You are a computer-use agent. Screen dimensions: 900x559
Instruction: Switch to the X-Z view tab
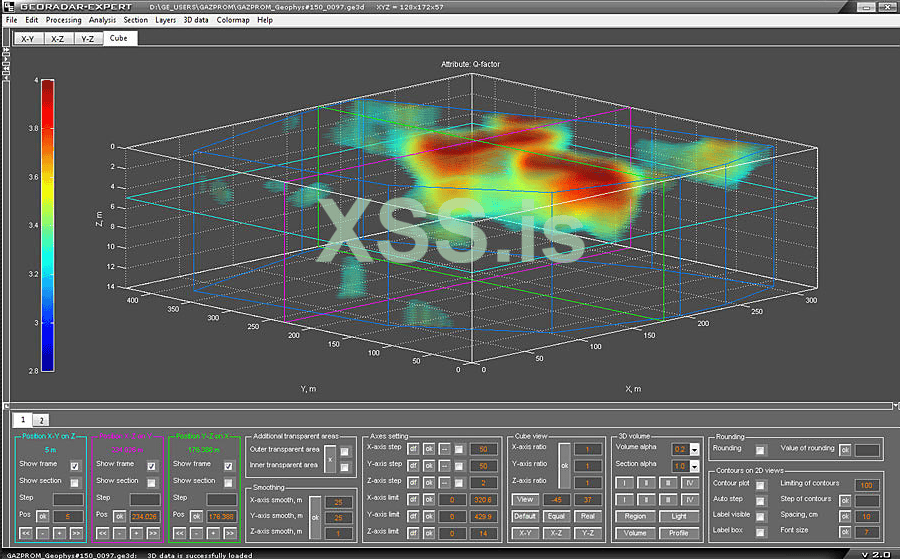pos(58,38)
